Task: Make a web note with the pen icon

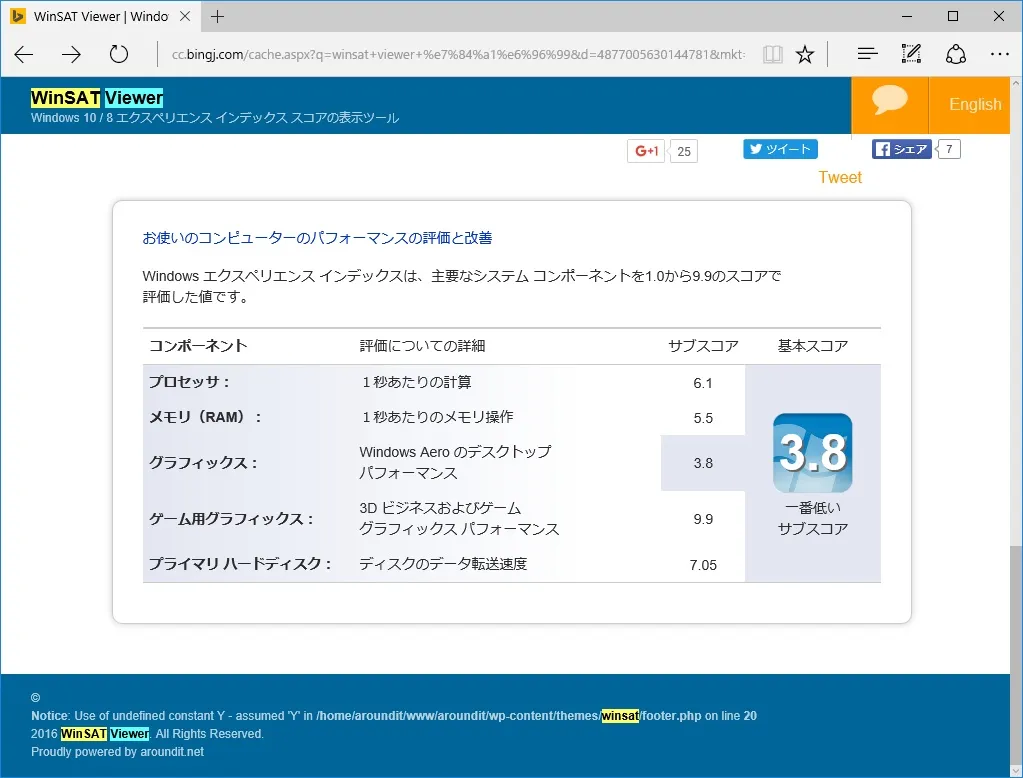Action: click(911, 54)
